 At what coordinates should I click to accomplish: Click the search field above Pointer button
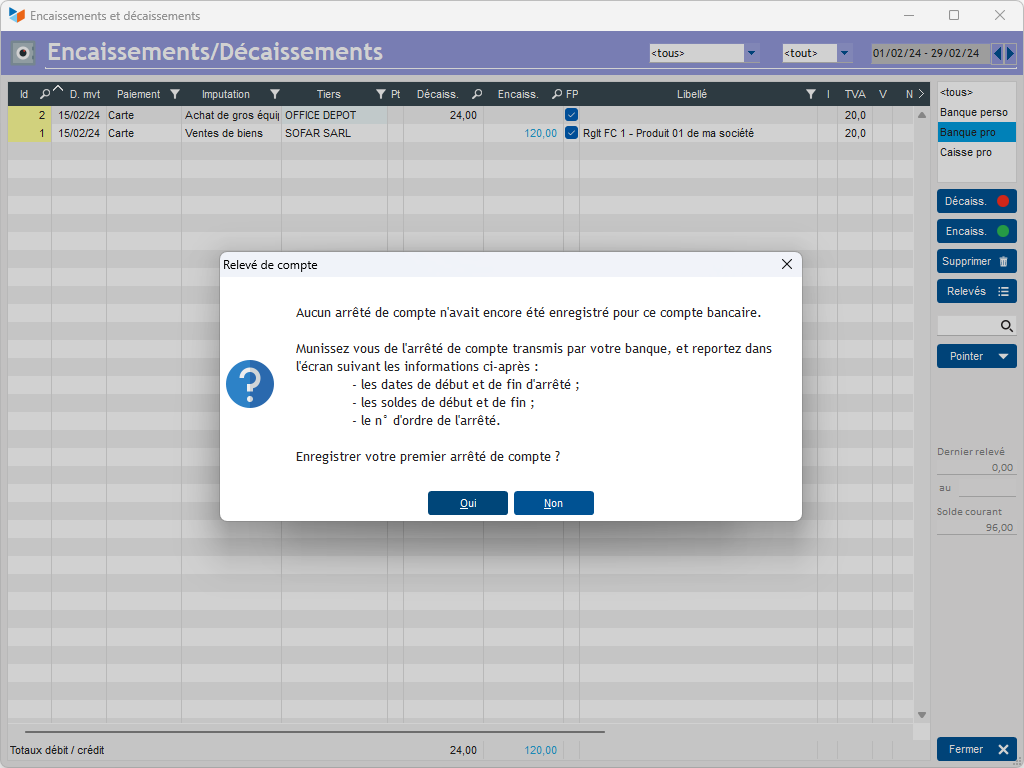(968, 326)
